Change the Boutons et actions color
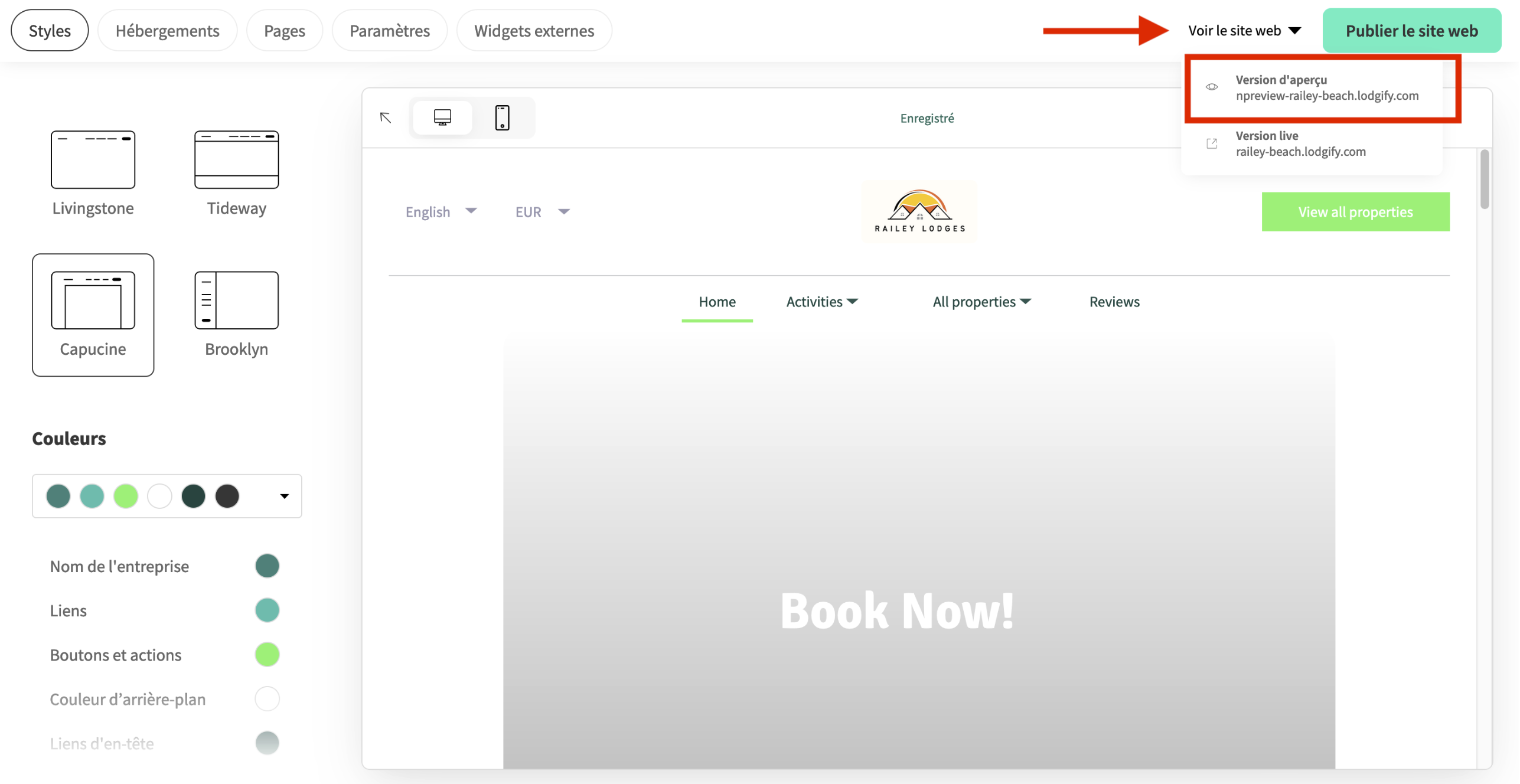 (x=267, y=654)
